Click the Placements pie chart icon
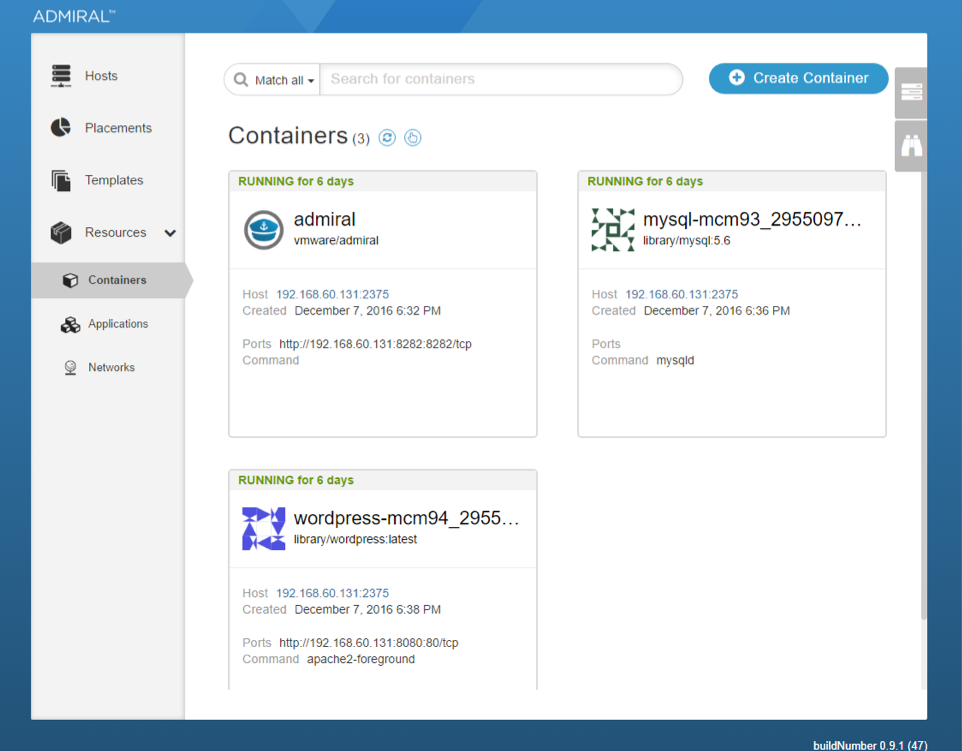 coord(61,128)
